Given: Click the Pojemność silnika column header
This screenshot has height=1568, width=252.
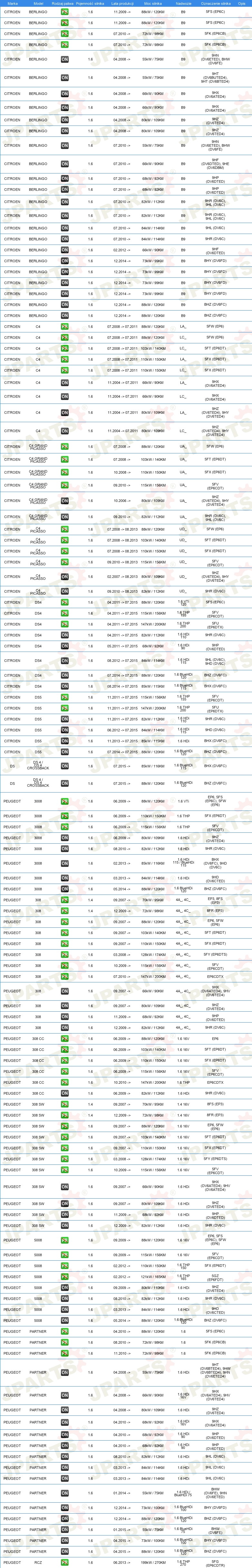Looking at the screenshot, I should [90, 3].
